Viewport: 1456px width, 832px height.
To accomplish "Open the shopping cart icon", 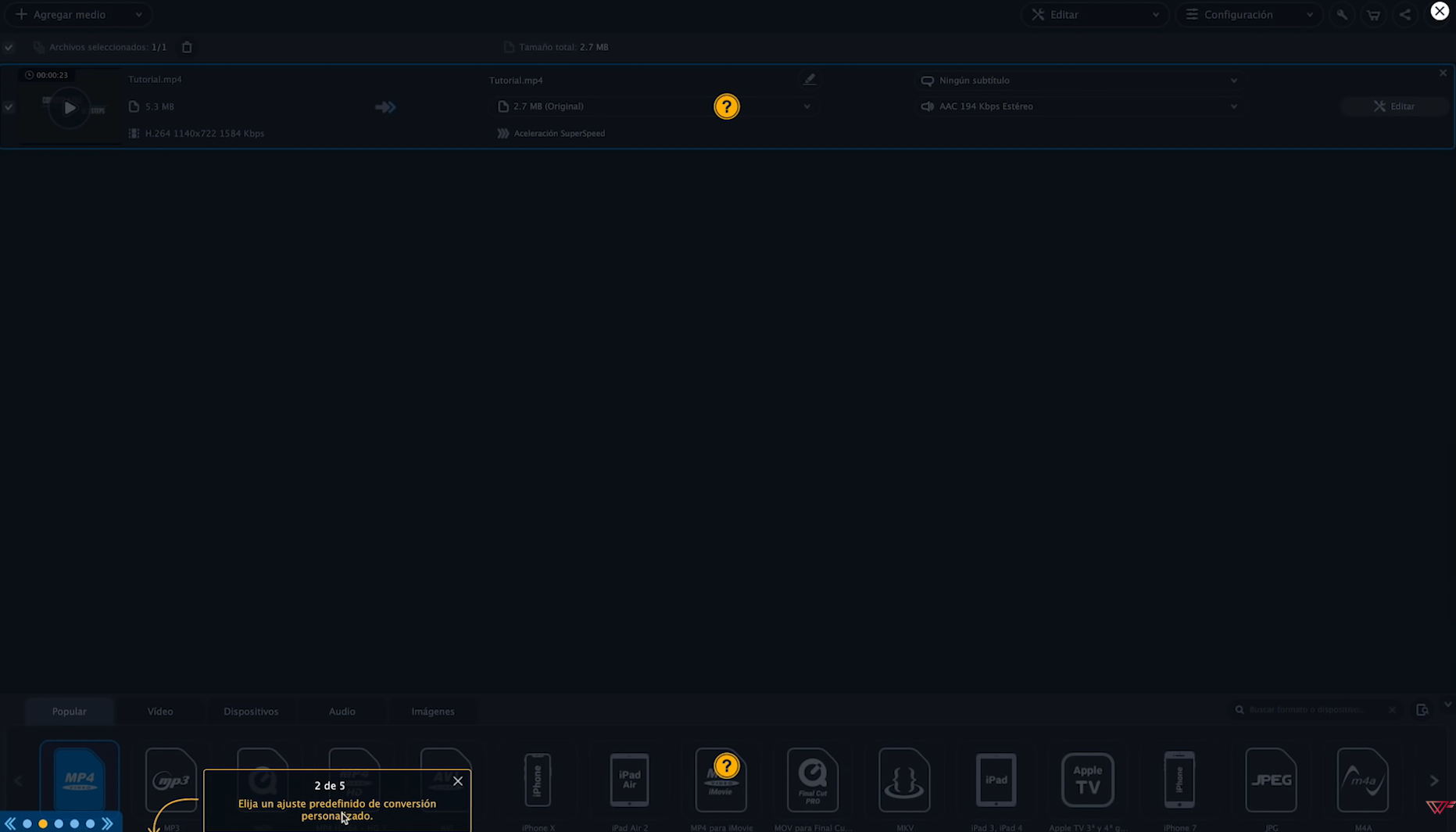I will 1373,15.
